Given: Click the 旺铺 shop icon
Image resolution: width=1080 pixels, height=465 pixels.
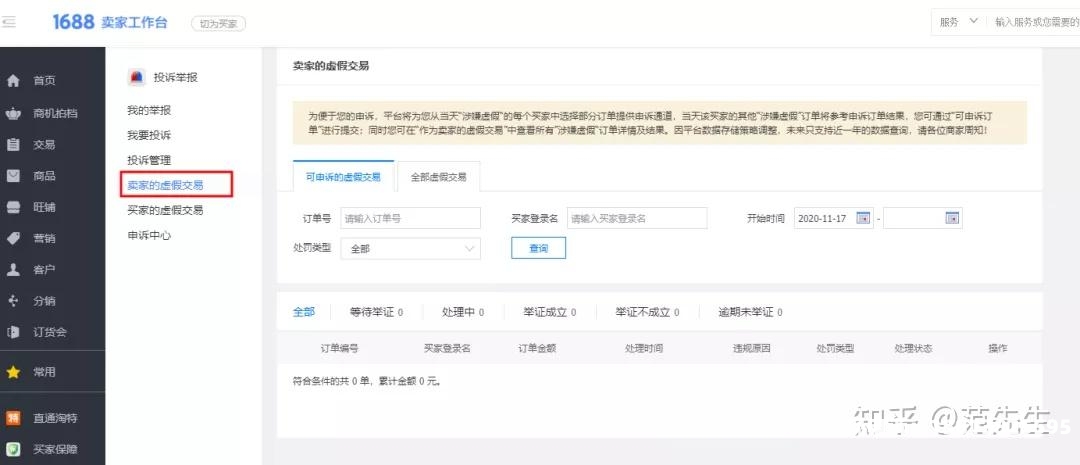Looking at the screenshot, I should (x=13, y=207).
